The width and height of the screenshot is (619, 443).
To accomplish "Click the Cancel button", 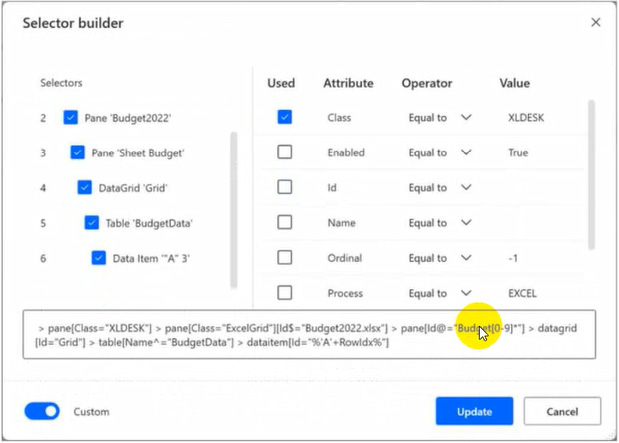I will (562, 411).
